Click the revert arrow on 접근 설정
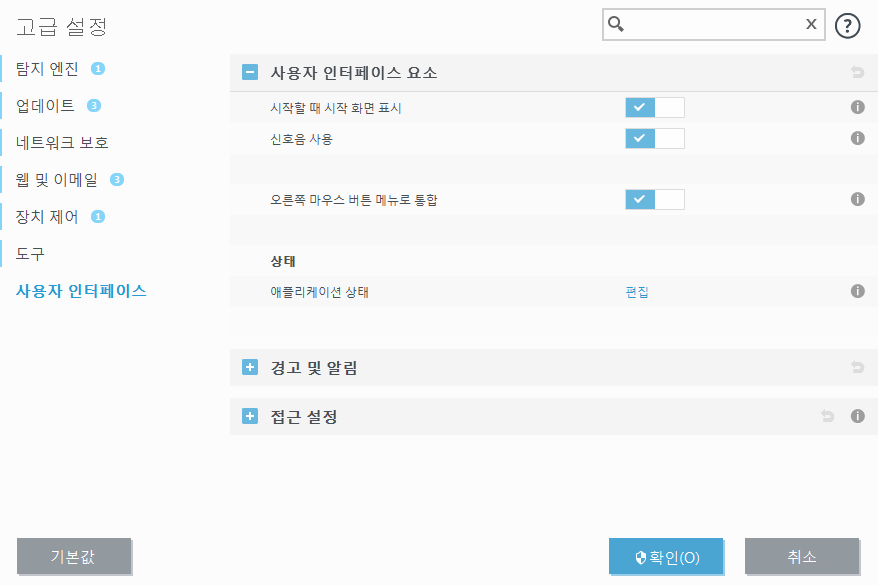This screenshot has width=878, height=585. [827, 416]
